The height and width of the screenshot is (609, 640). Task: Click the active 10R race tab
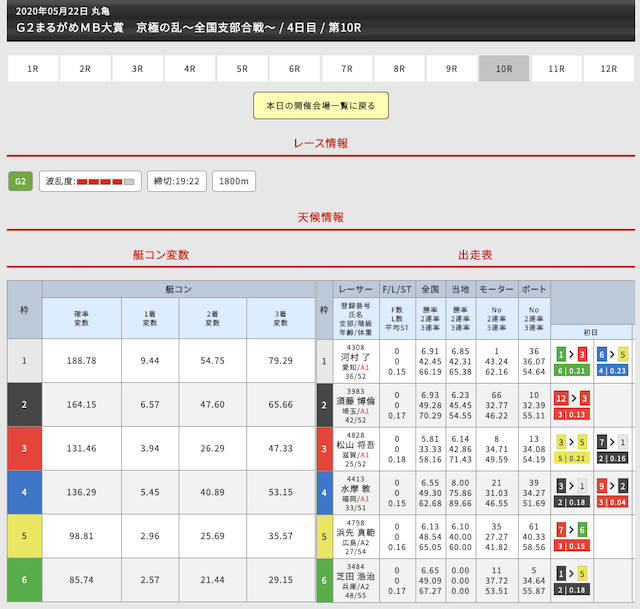coord(504,69)
